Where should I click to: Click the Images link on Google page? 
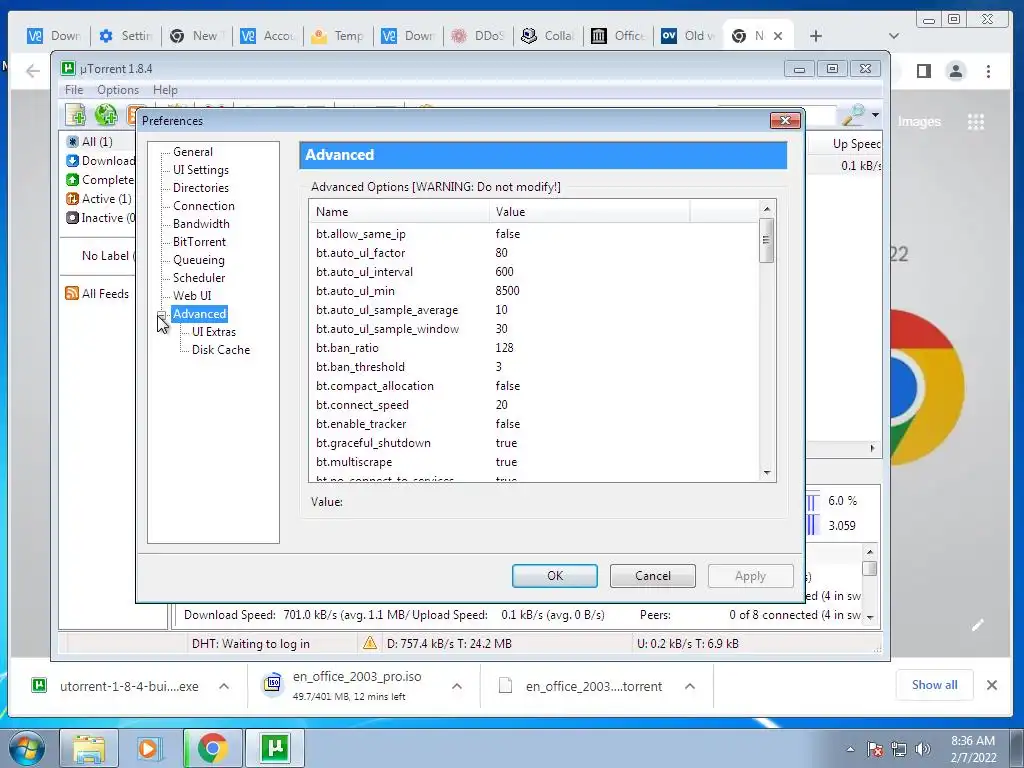point(919,122)
